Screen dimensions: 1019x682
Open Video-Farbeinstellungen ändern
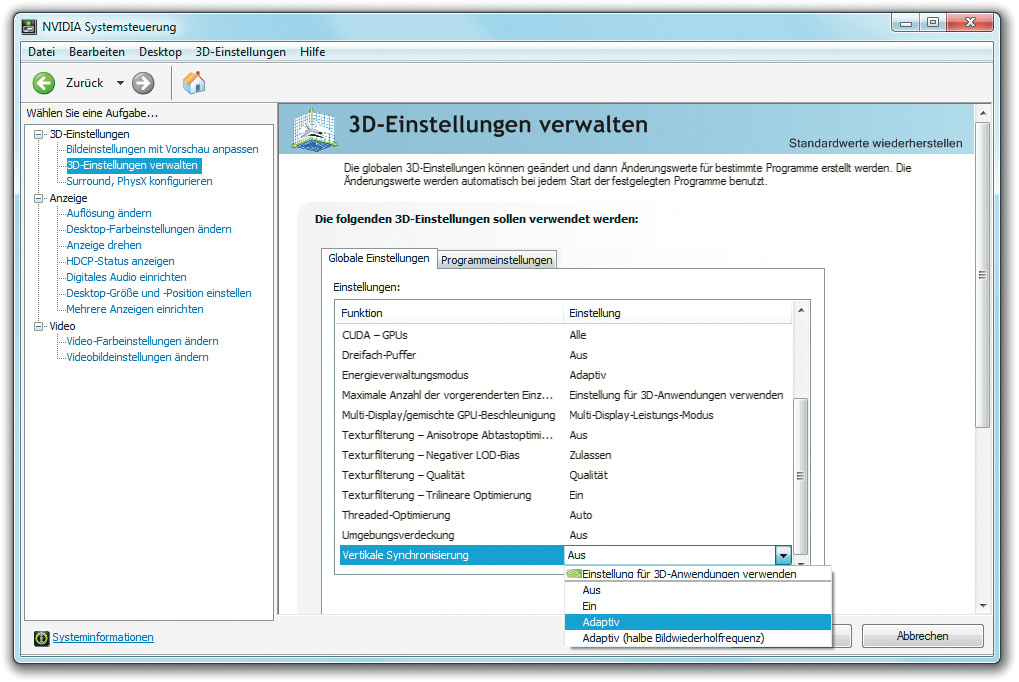142,341
